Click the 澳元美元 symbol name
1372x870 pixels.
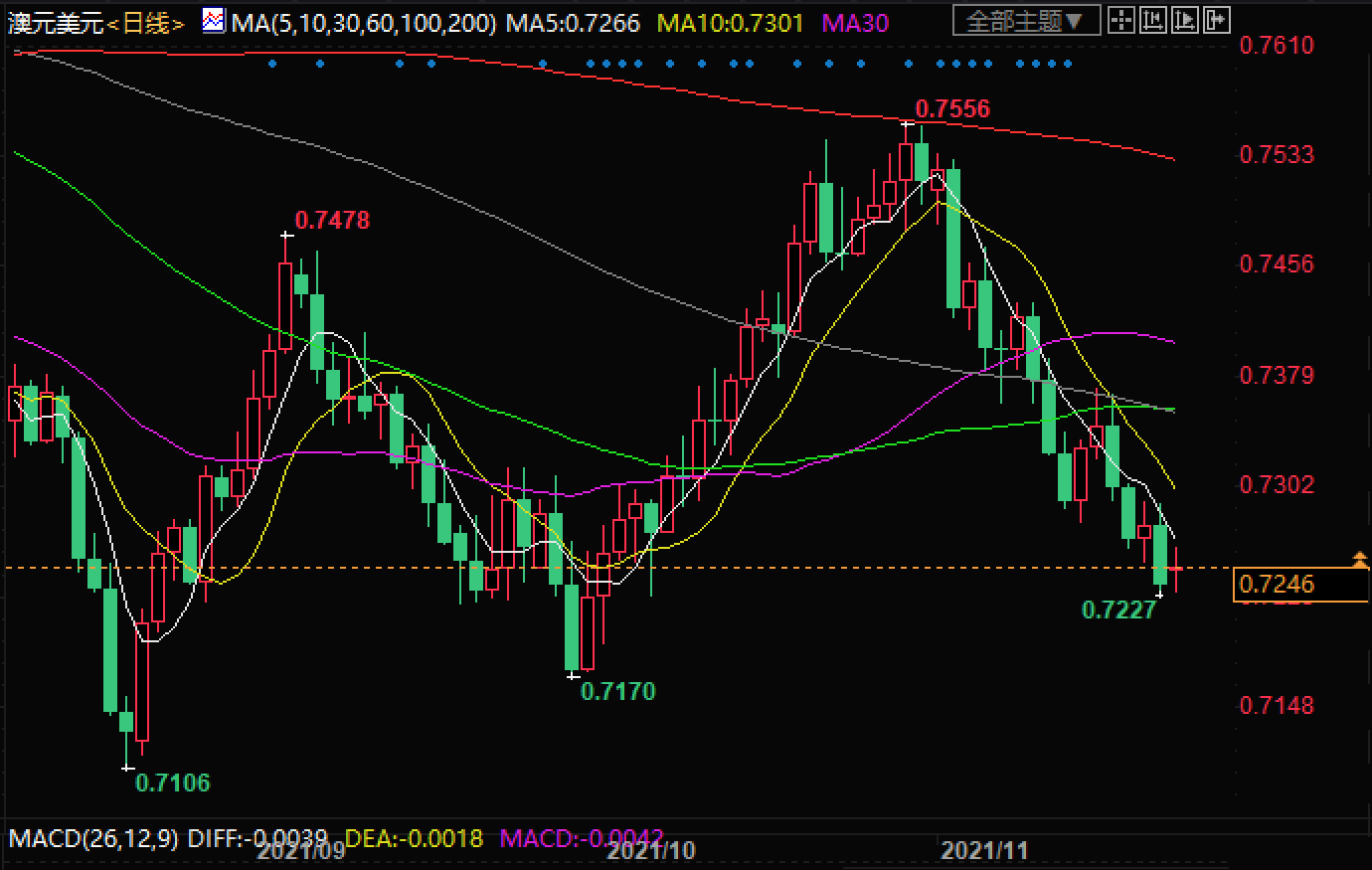pyautogui.click(x=56, y=24)
